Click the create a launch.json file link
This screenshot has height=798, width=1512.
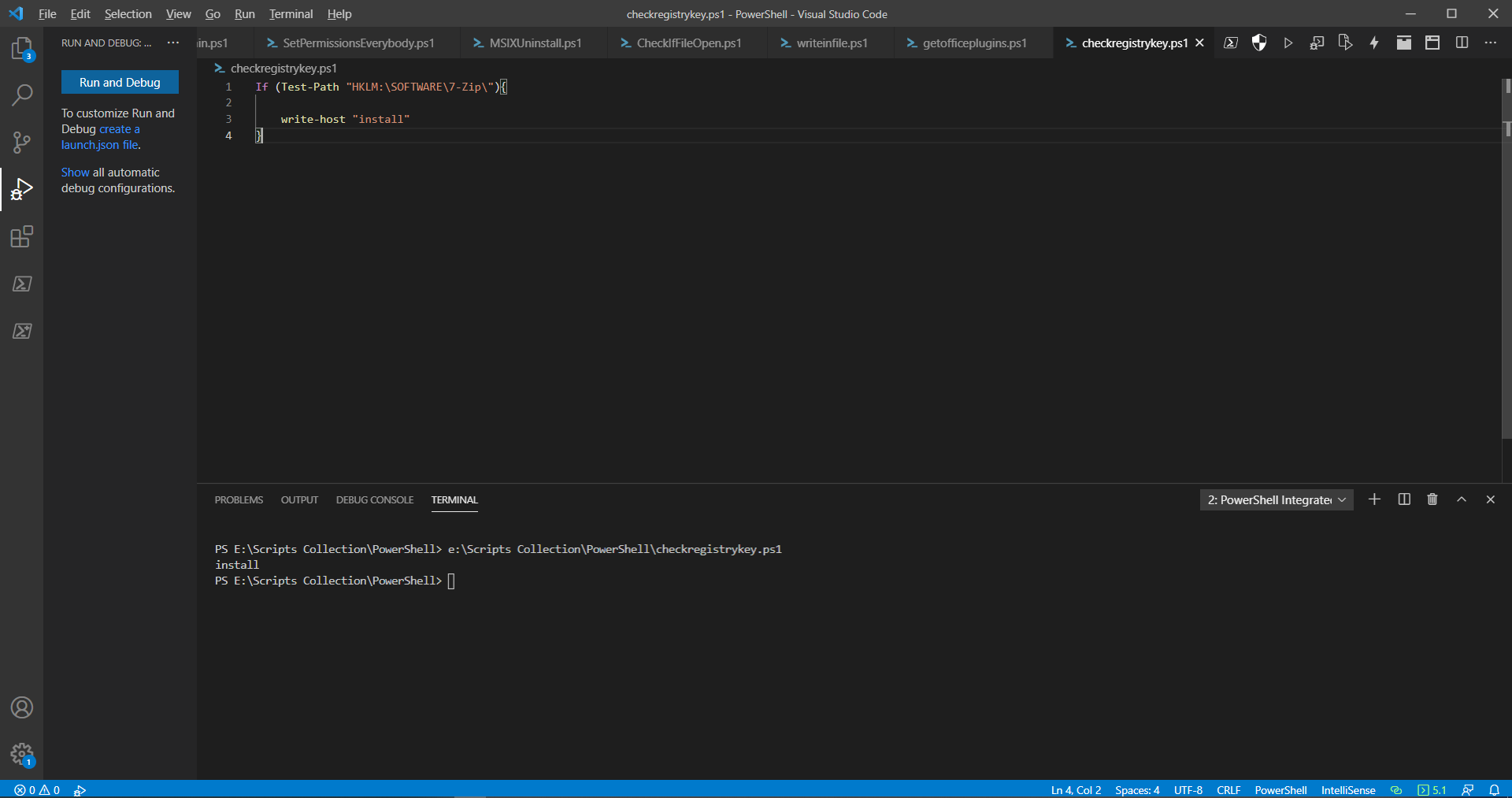coord(101,137)
